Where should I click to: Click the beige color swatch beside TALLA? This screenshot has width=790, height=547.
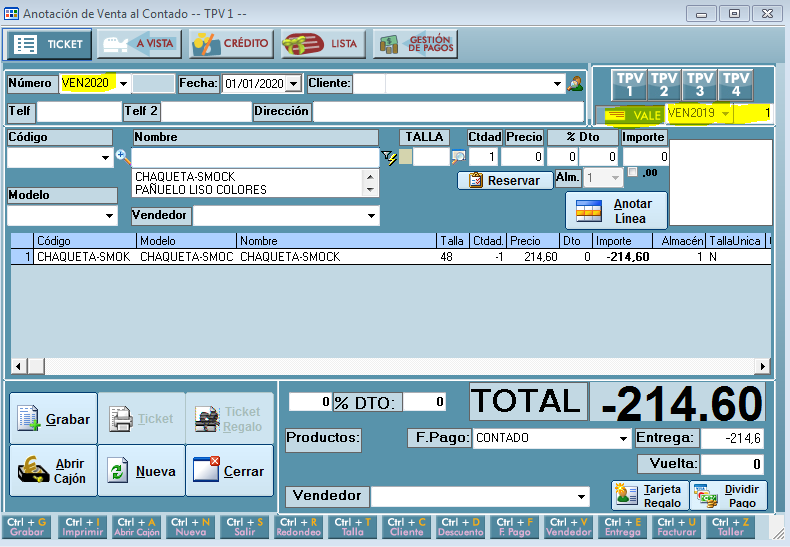click(x=406, y=157)
